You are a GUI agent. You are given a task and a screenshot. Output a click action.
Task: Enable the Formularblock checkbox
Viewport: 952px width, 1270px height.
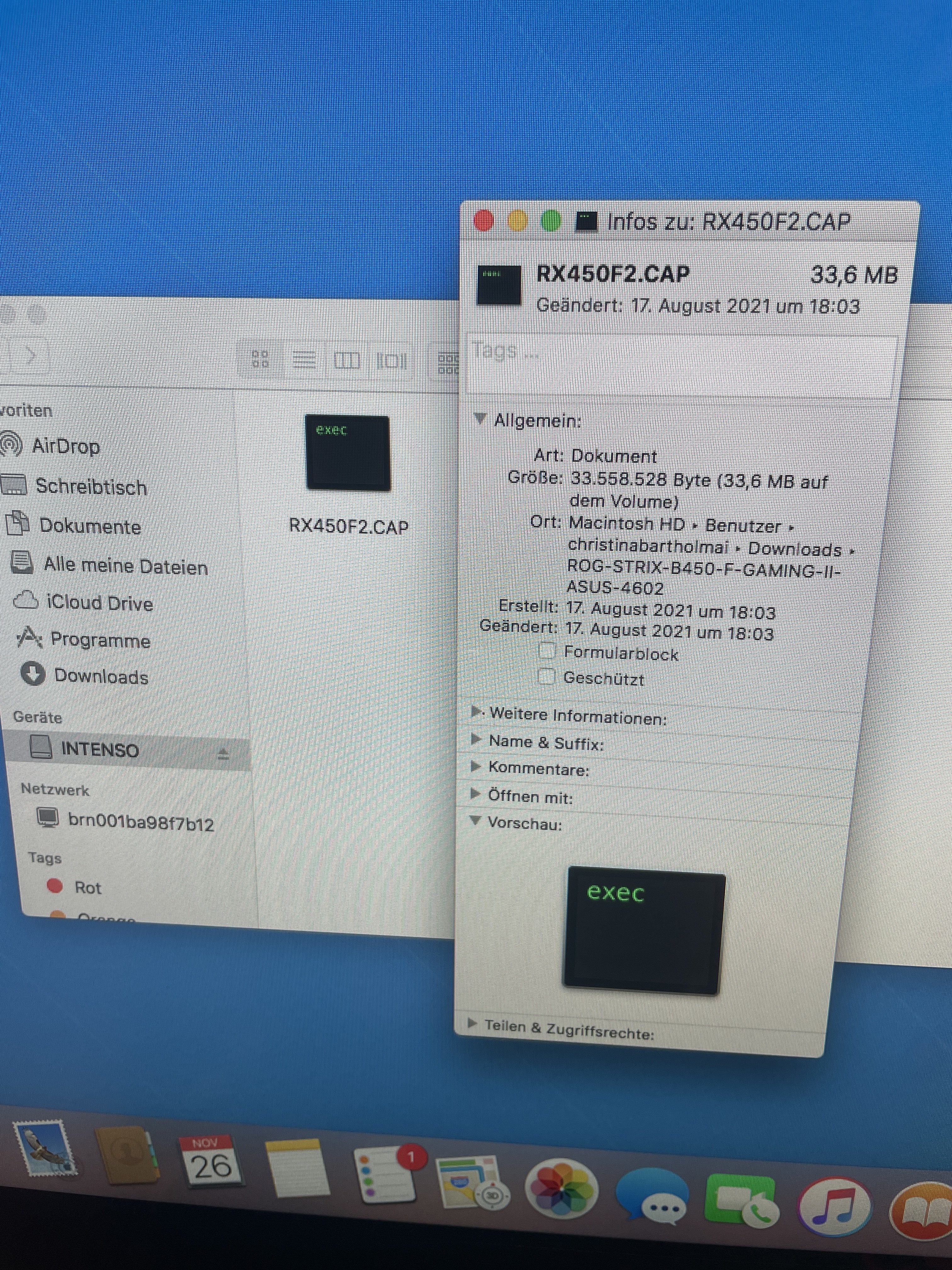[x=547, y=651]
